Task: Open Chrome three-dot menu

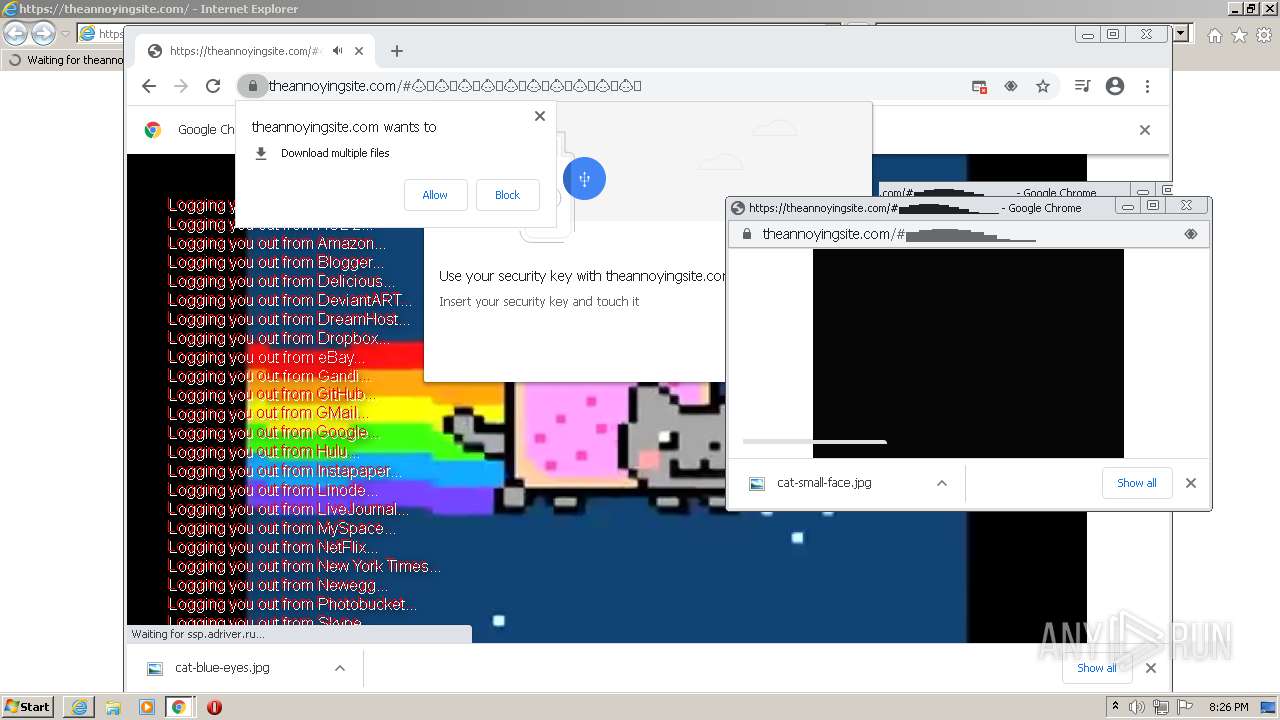Action: (1147, 87)
